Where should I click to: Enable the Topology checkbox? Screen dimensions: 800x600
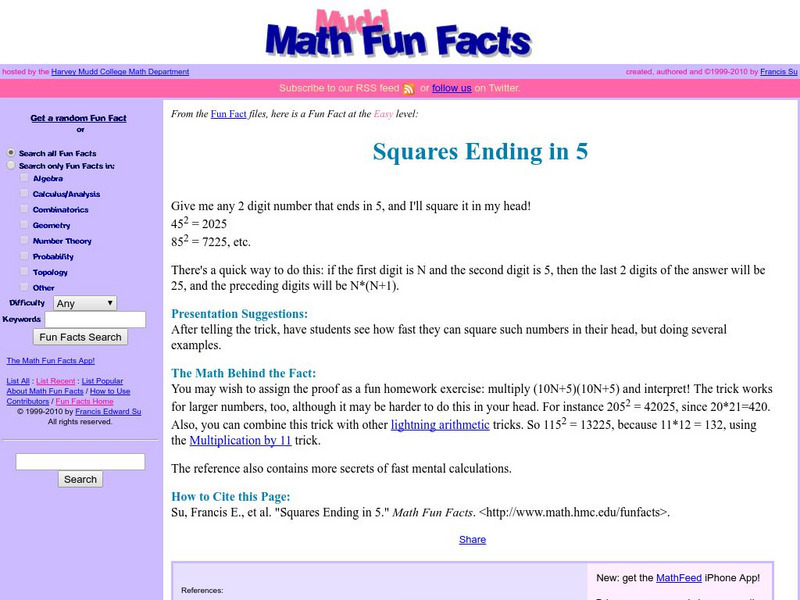pos(24,271)
